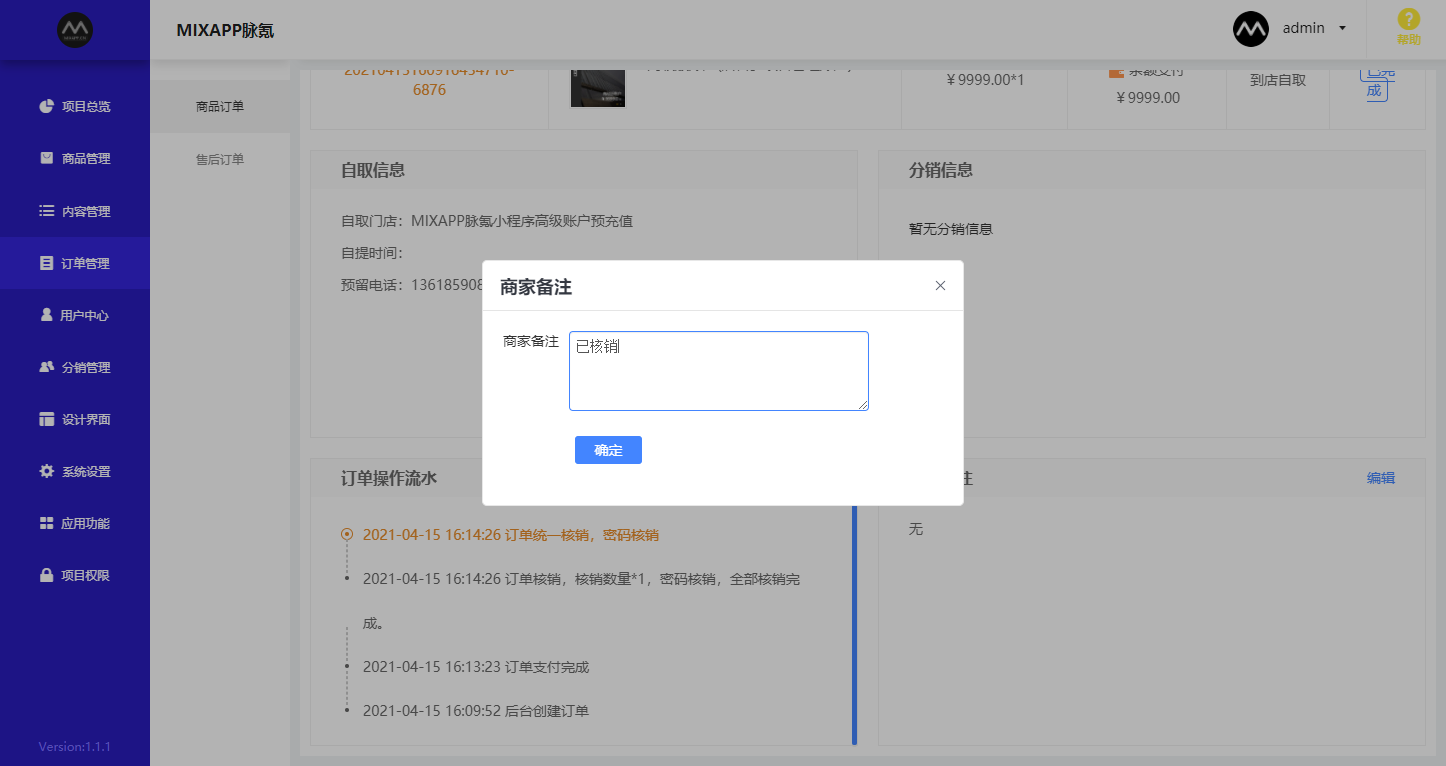Open 分销管理 menu item
Image resolution: width=1446 pixels, height=766 pixels.
75,367
